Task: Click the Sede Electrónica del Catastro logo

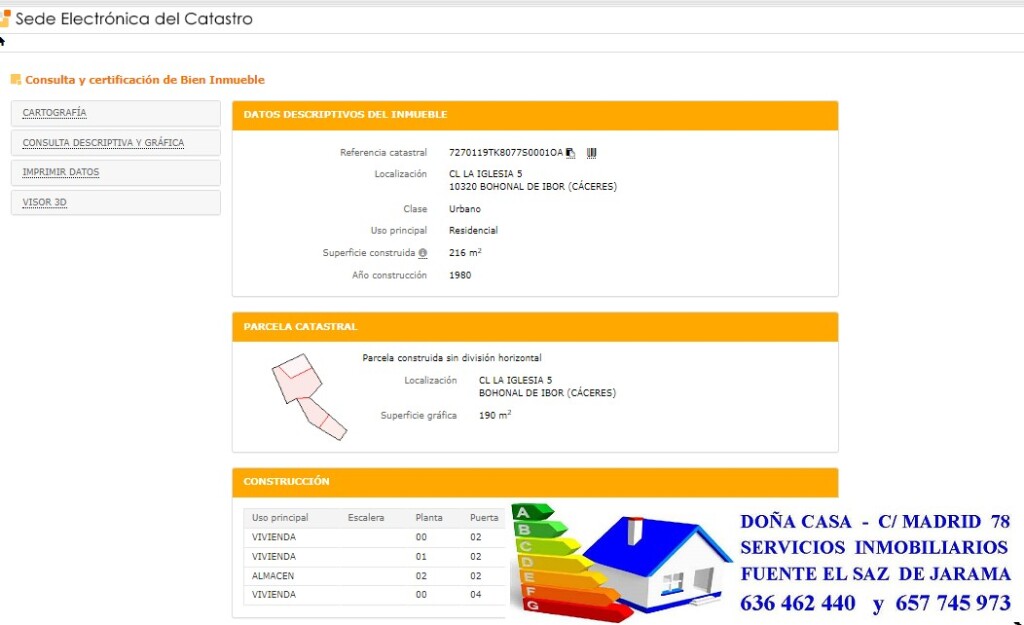Action: click(x=5, y=18)
